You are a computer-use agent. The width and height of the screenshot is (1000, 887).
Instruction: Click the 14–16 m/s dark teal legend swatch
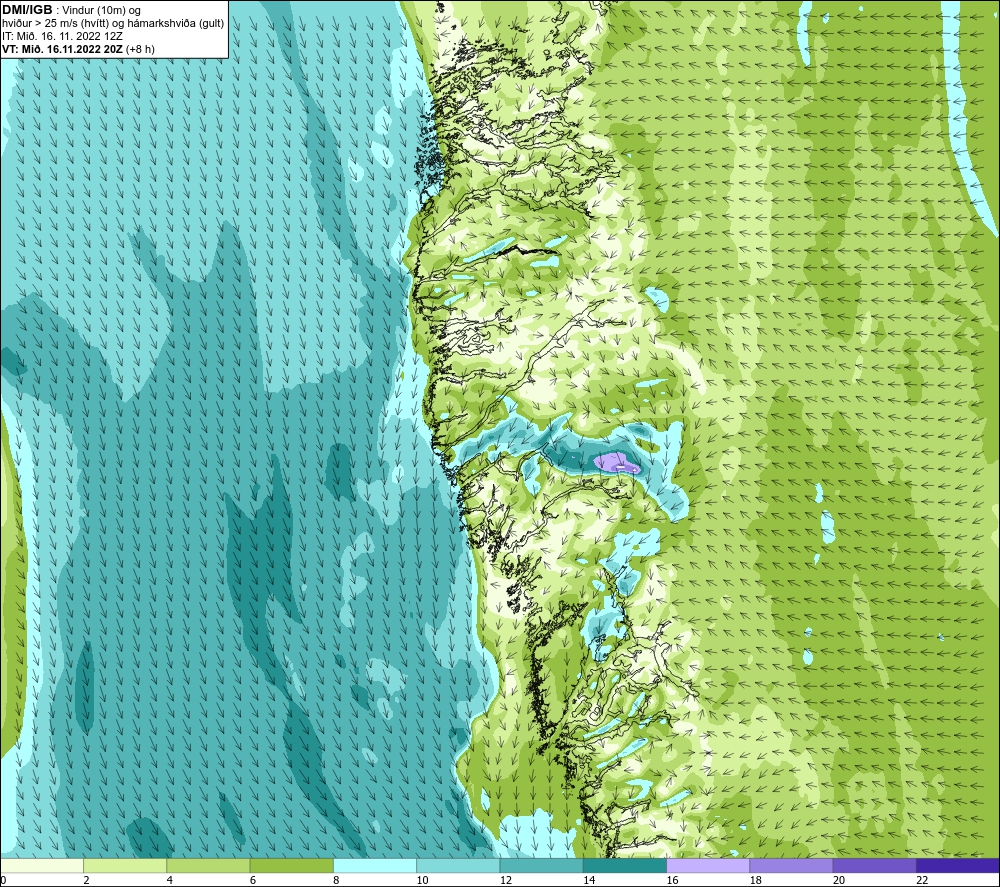pyautogui.click(x=625, y=865)
